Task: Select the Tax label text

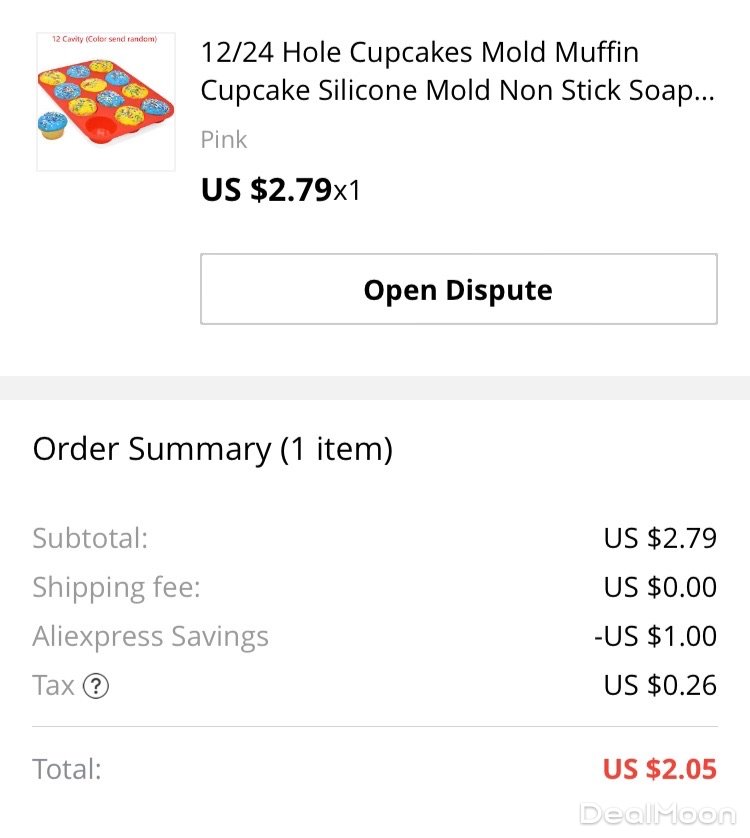Action: [x=54, y=686]
